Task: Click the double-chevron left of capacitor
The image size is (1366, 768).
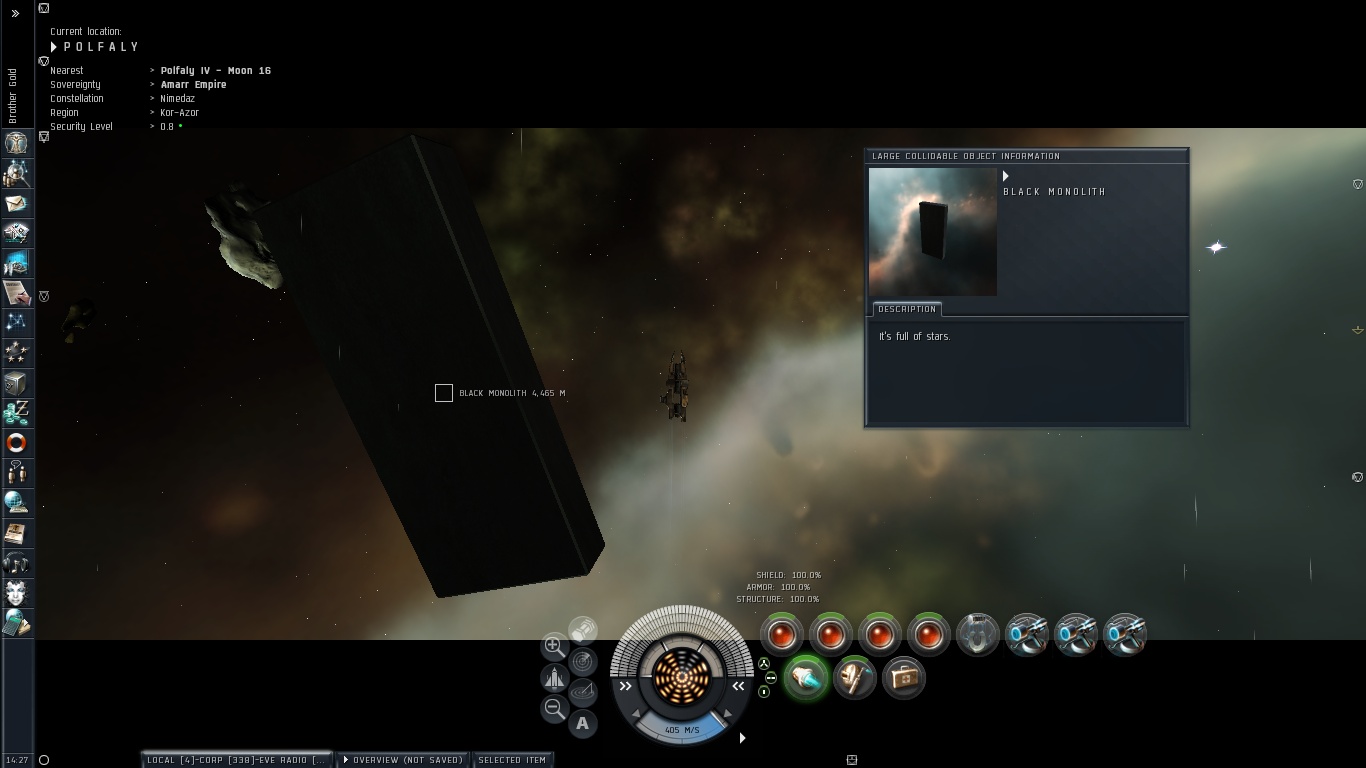Action: coord(625,686)
